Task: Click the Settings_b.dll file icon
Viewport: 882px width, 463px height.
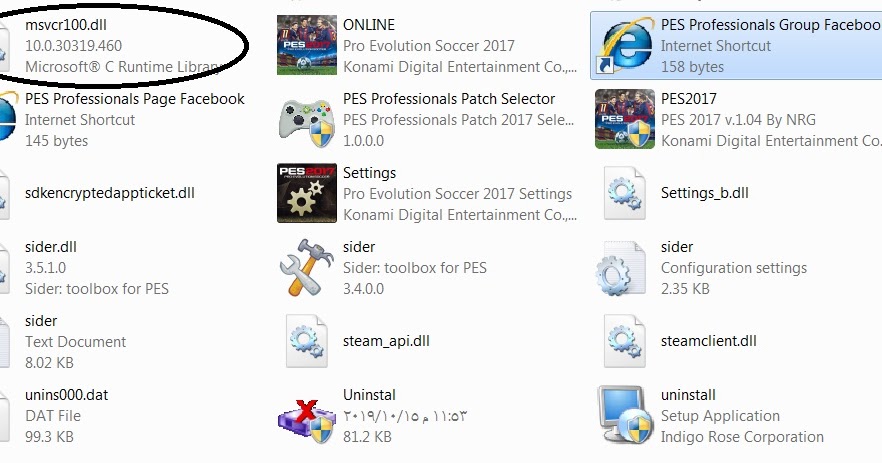Action: tap(624, 193)
